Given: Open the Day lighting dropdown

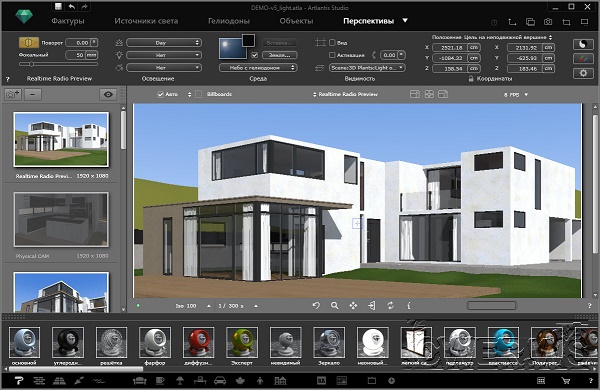Looking at the screenshot, I should pos(164,42).
